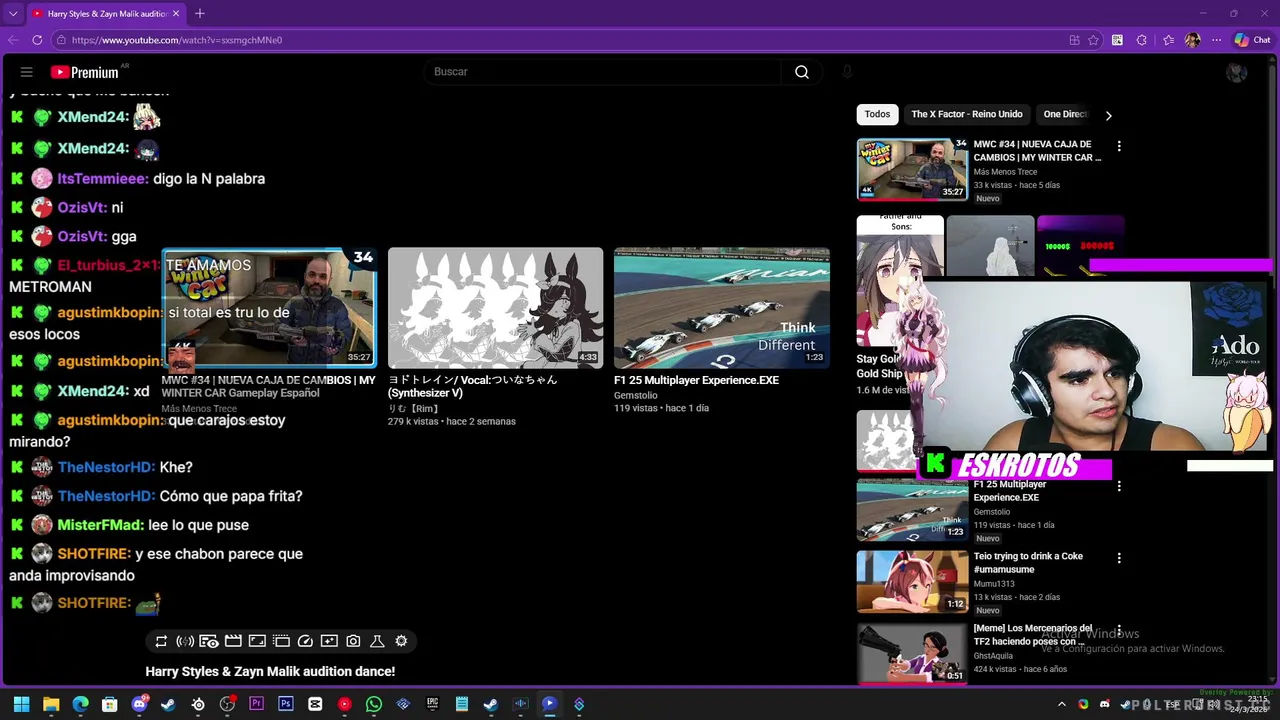Image resolution: width=1280 pixels, height=720 pixels.
Task: Reload the page with refresh button
Action: 37,40
